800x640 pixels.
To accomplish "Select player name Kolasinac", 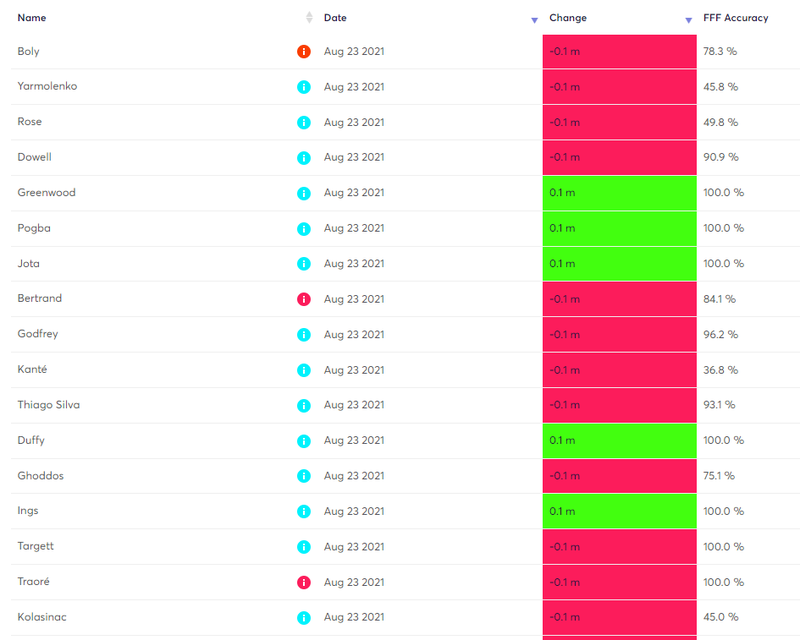I will [42, 617].
